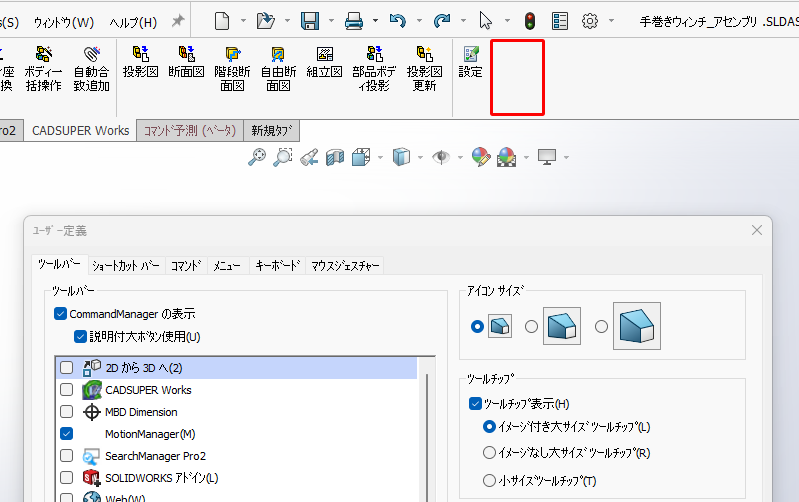Click the View Settings monitor icon
Viewport: 799px width, 502px height.
pyautogui.click(x=547, y=157)
